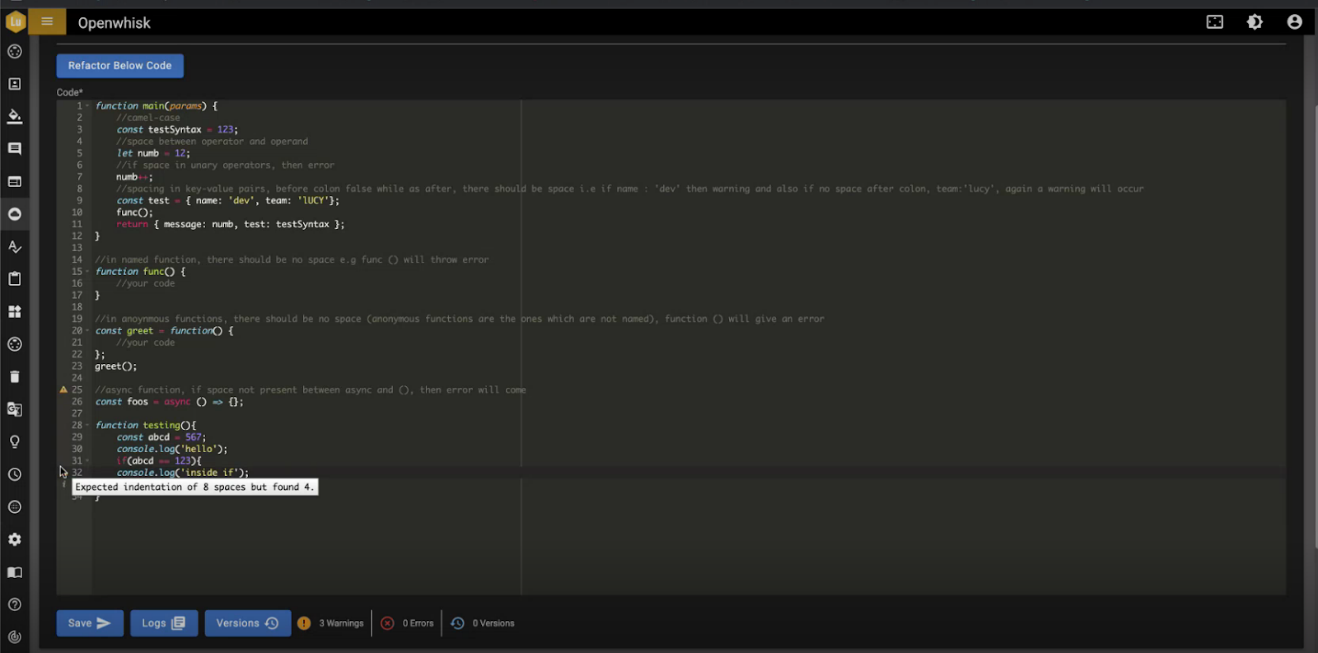Screen dimensions: 1318x653
Task: Open the clipboard sidebar icon
Action: click(15, 279)
